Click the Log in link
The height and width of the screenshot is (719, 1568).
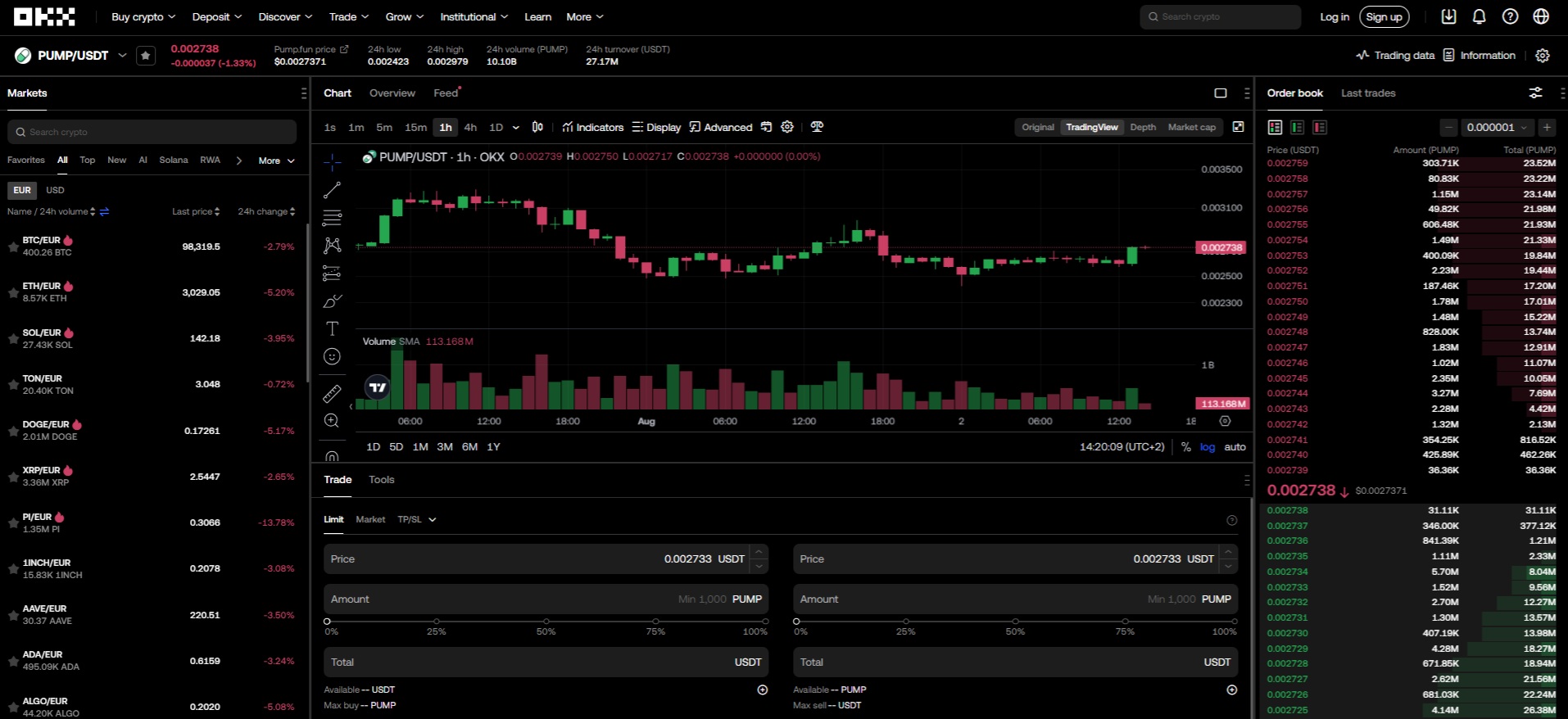point(1335,16)
